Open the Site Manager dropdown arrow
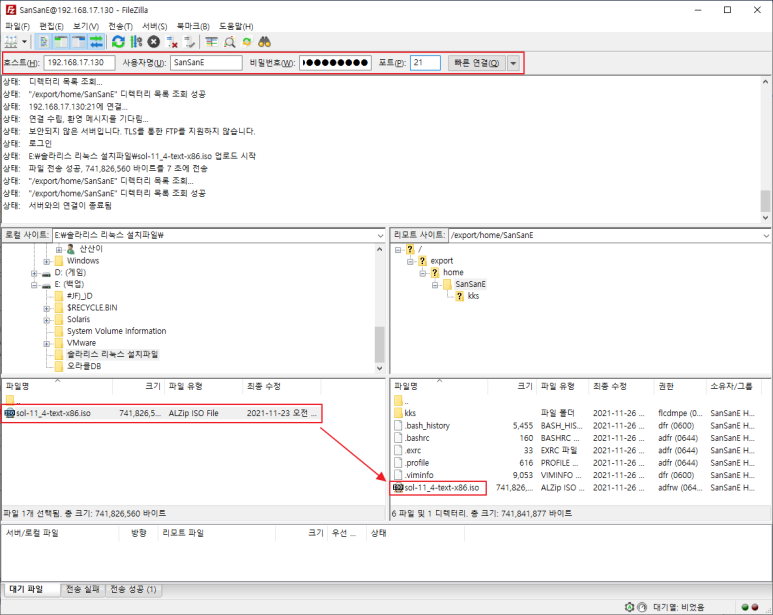 (x=25, y=42)
